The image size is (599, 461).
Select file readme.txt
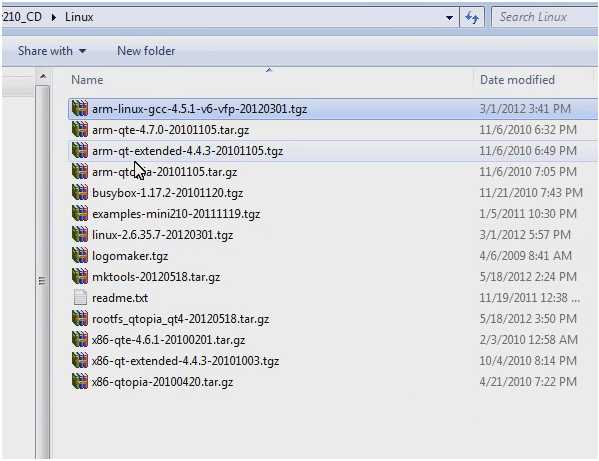120,298
